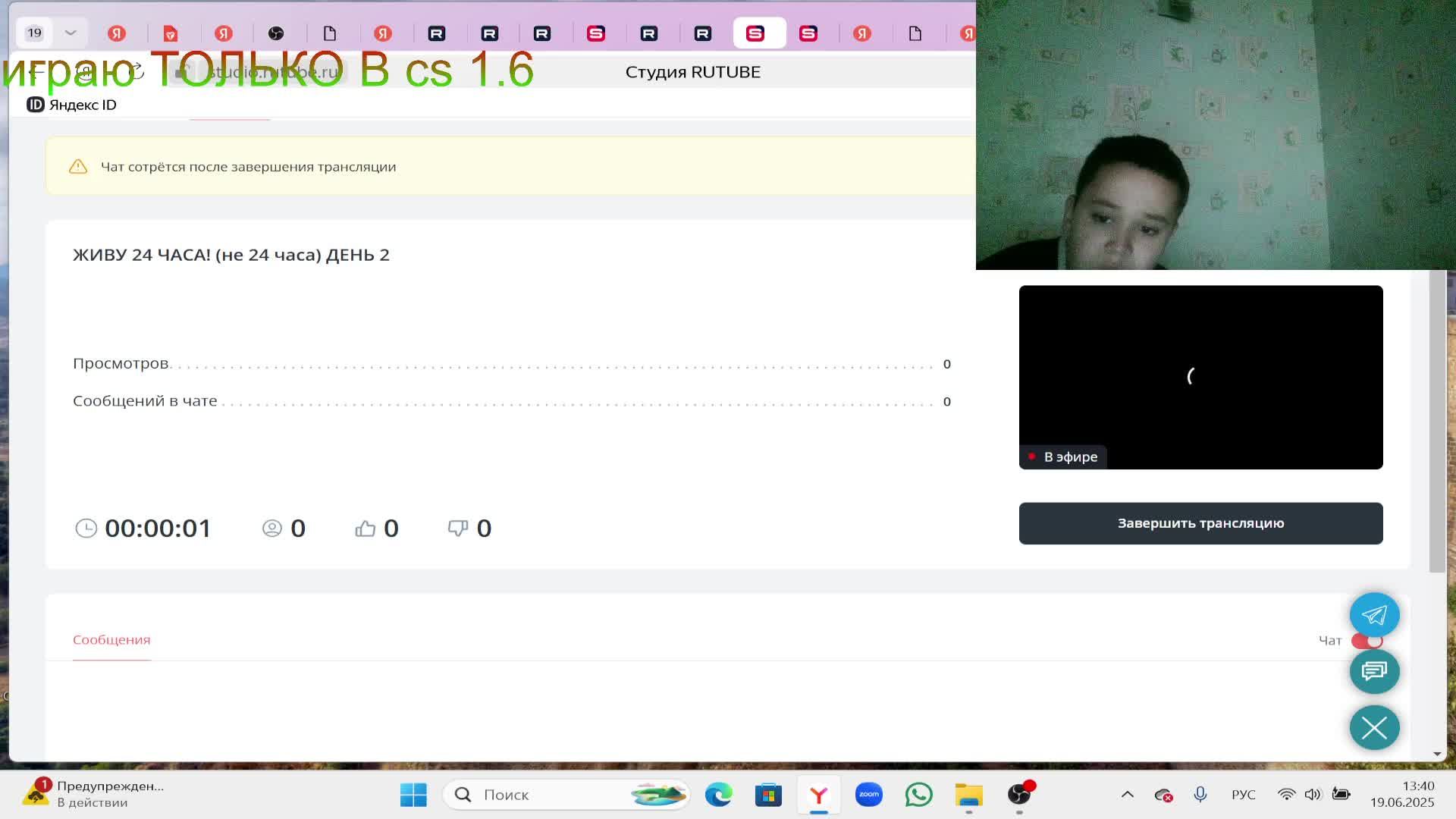Switch to the OBS-icon browser tab
This screenshot has height=819, width=1456.
(276, 33)
